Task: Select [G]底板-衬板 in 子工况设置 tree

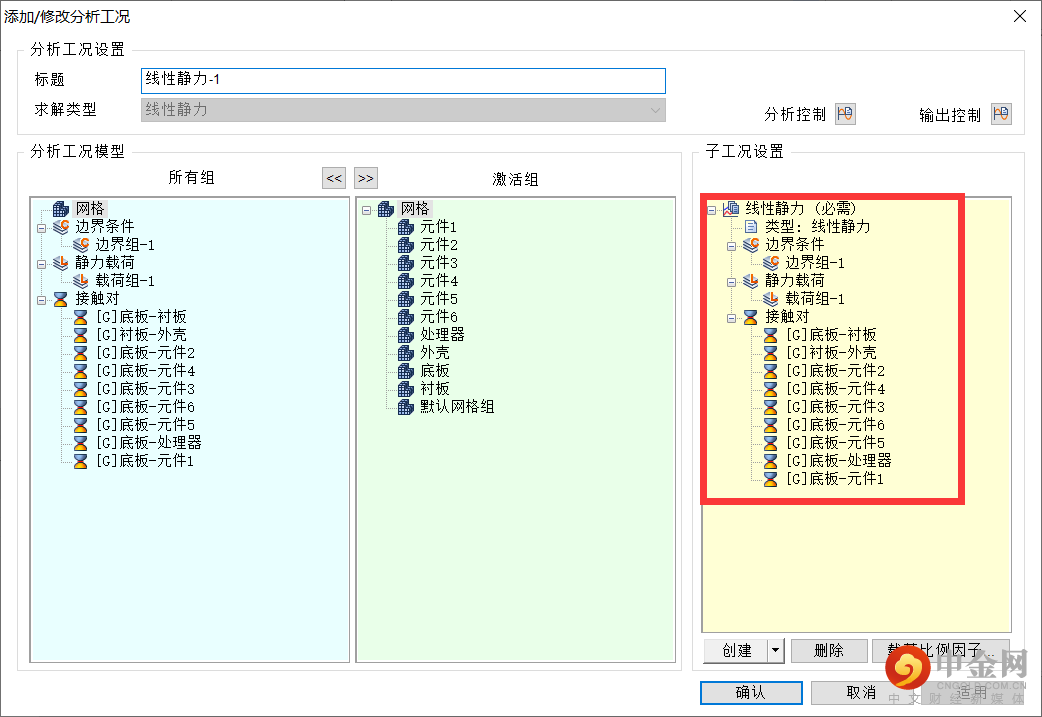Action: coord(831,335)
